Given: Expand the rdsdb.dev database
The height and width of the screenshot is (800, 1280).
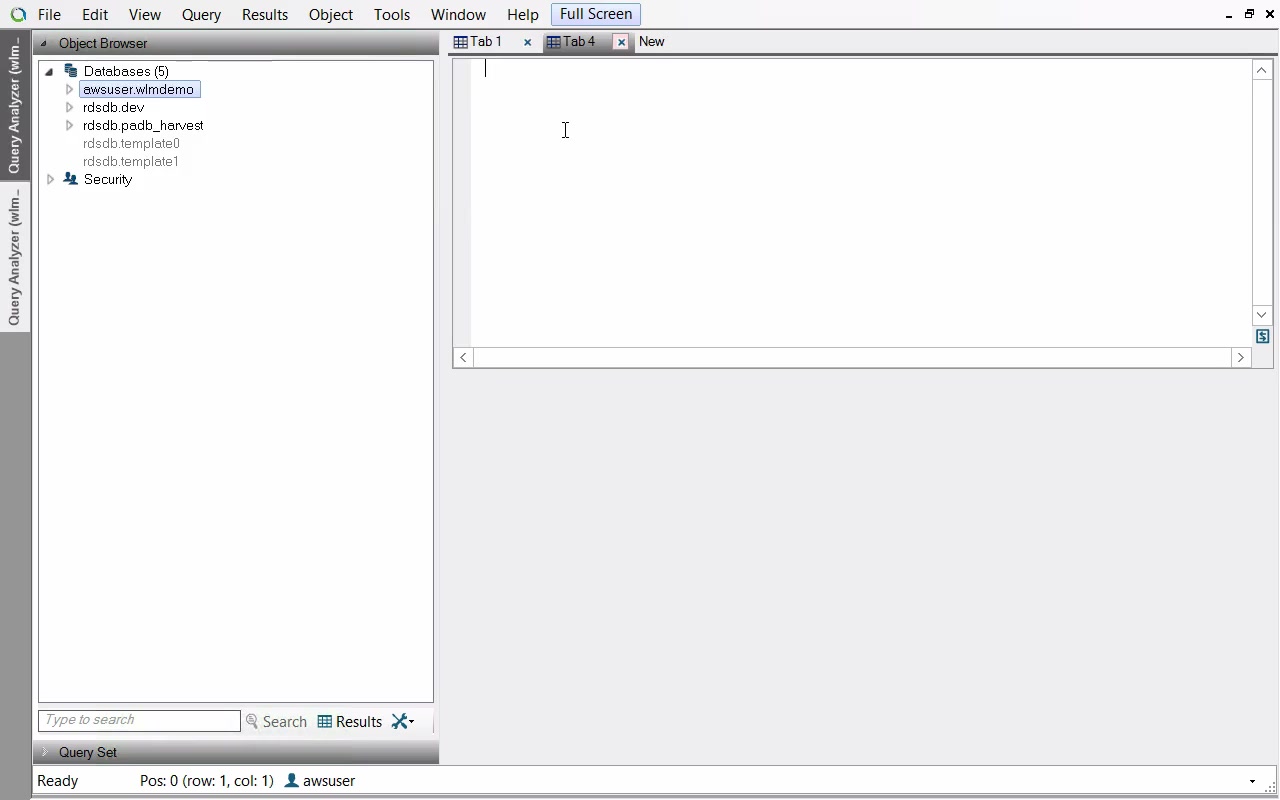Looking at the screenshot, I should [69, 107].
